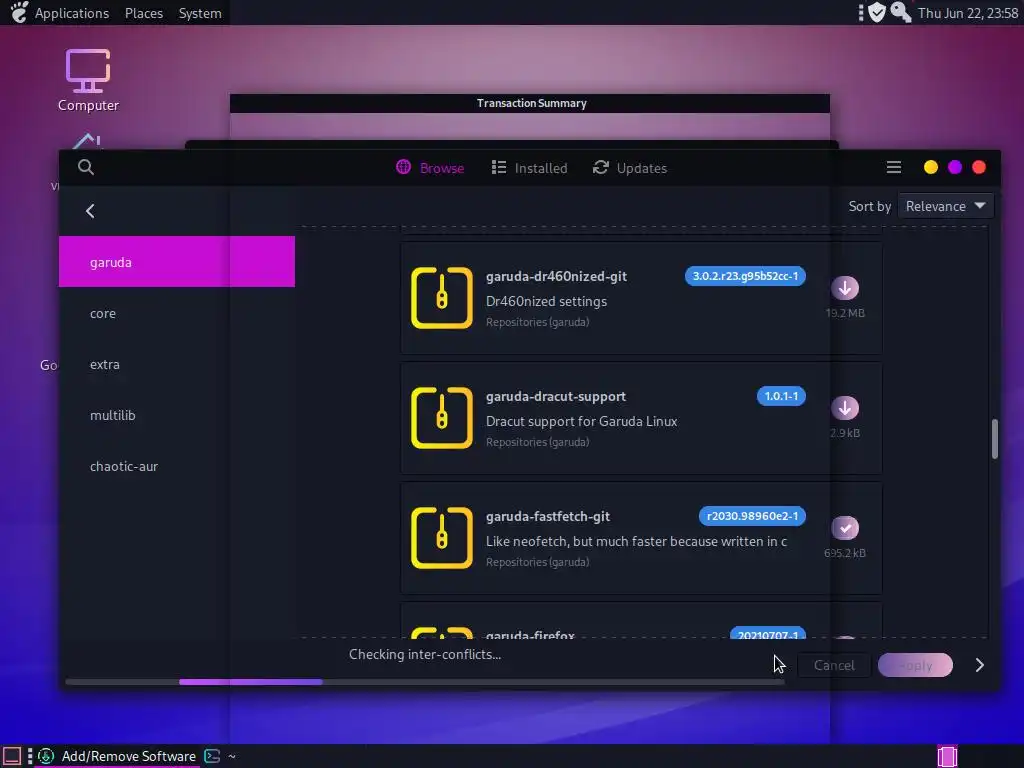Click the show desktop icon in bottom panel

(12, 756)
